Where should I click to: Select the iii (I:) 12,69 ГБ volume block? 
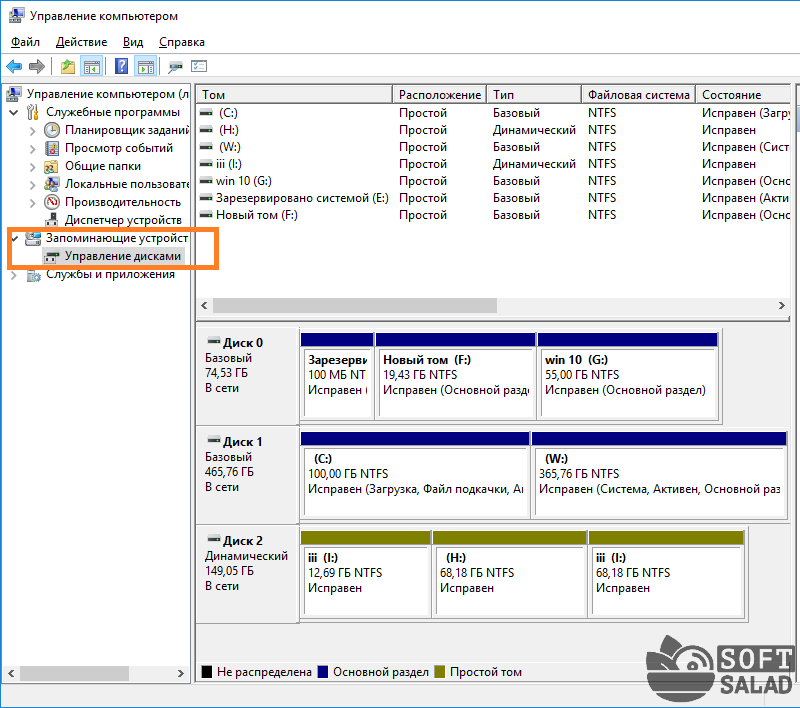coord(365,574)
